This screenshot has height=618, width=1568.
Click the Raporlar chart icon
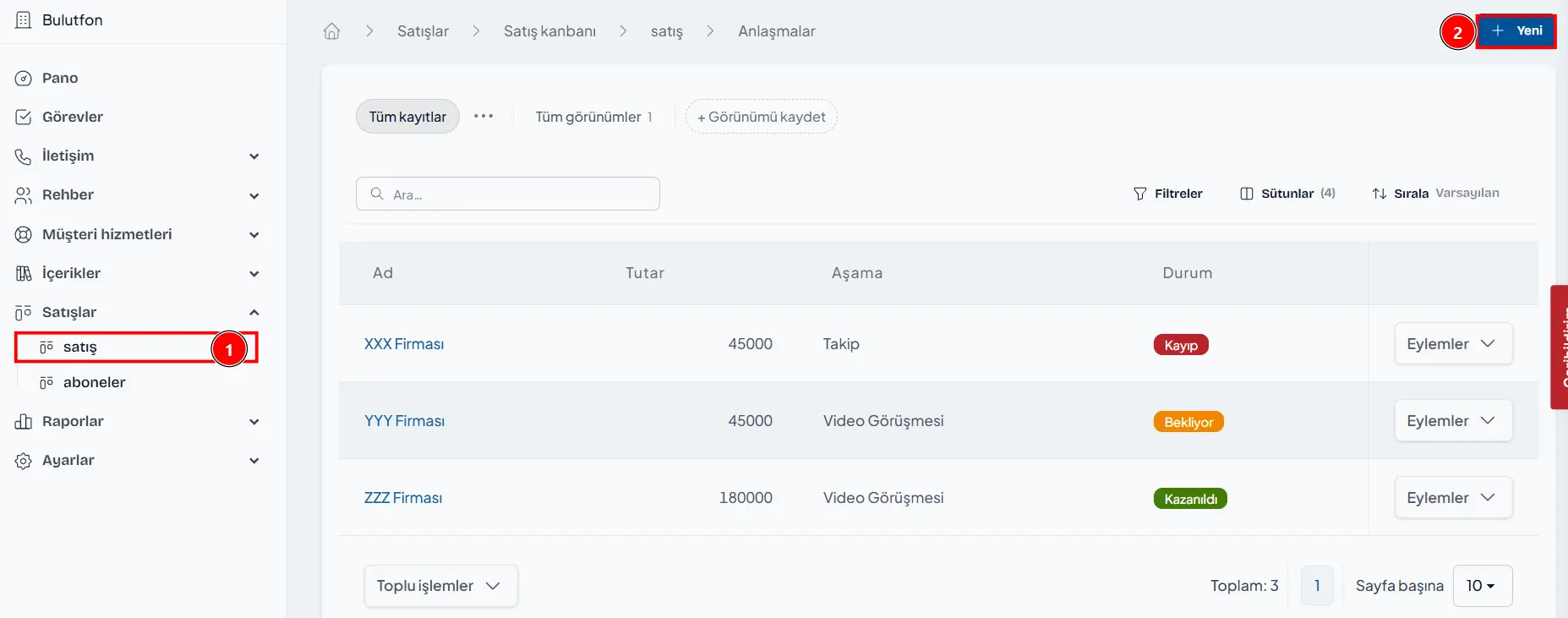click(23, 422)
